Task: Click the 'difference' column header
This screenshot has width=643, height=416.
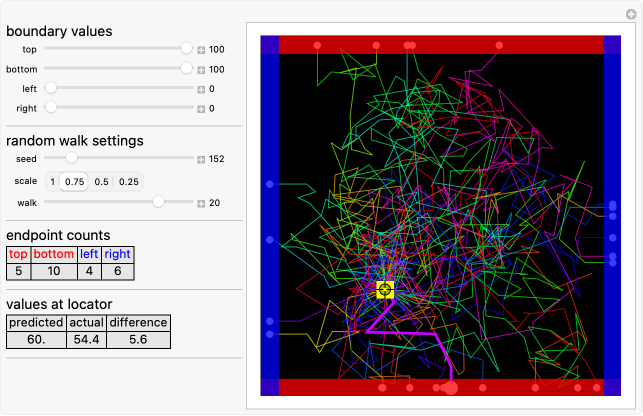Action: pyautogui.click(x=138, y=323)
